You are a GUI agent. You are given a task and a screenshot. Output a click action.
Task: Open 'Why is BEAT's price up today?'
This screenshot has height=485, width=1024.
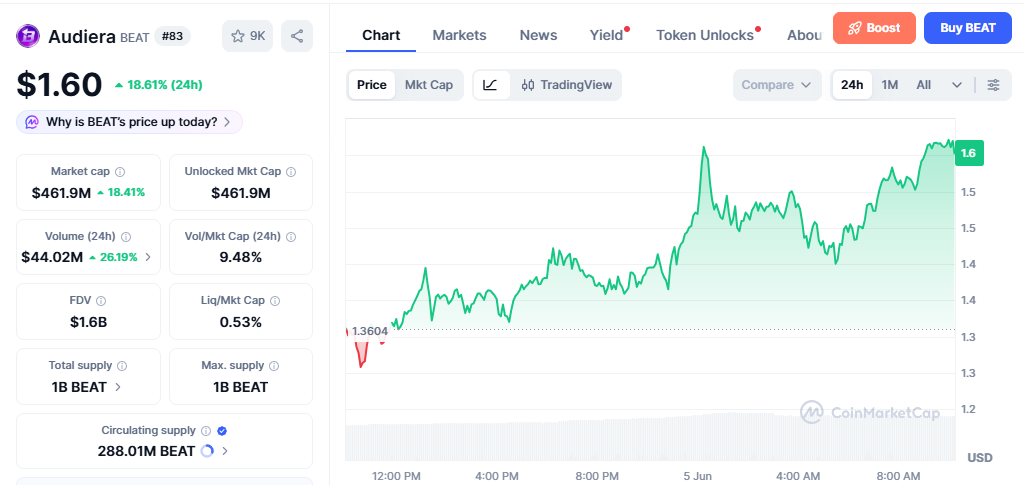coord(129,122)
